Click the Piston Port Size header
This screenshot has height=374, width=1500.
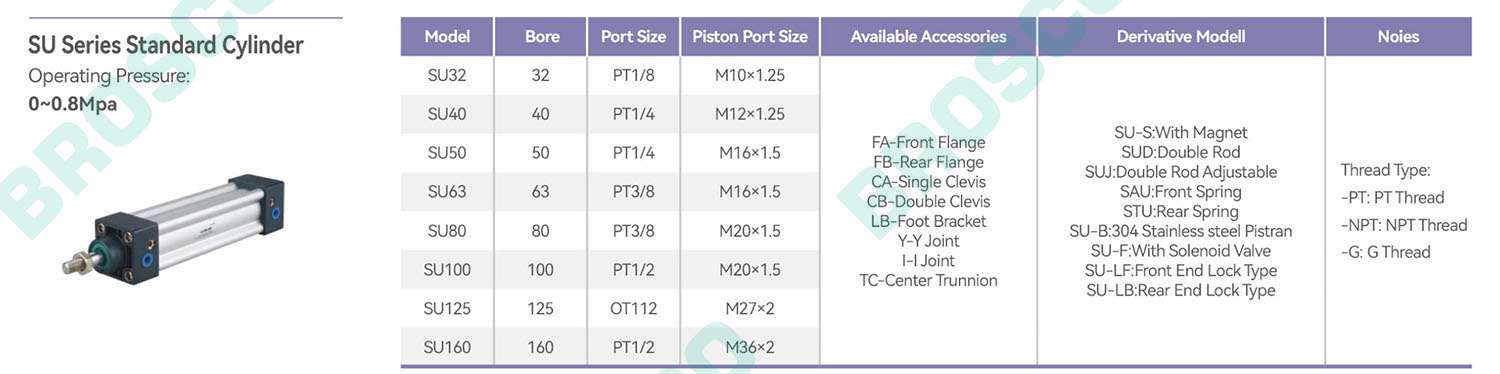[750, 37]
